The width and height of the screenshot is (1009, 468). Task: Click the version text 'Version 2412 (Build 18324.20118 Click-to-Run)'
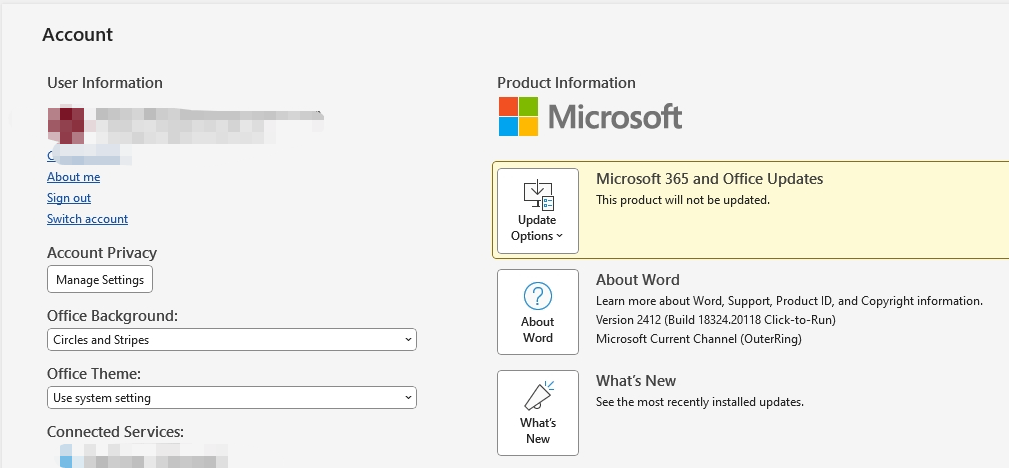click(716, 320)
